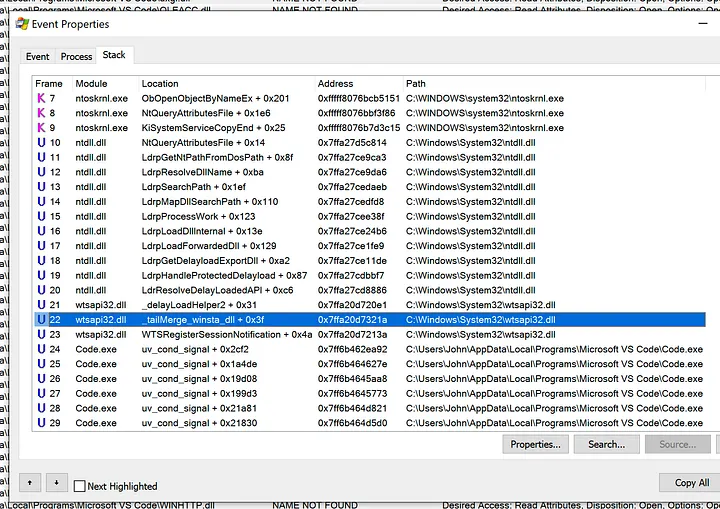The height and width of the screenshot is (509, 720).
Task: Open the Process tab
Action: pos(76,57)
